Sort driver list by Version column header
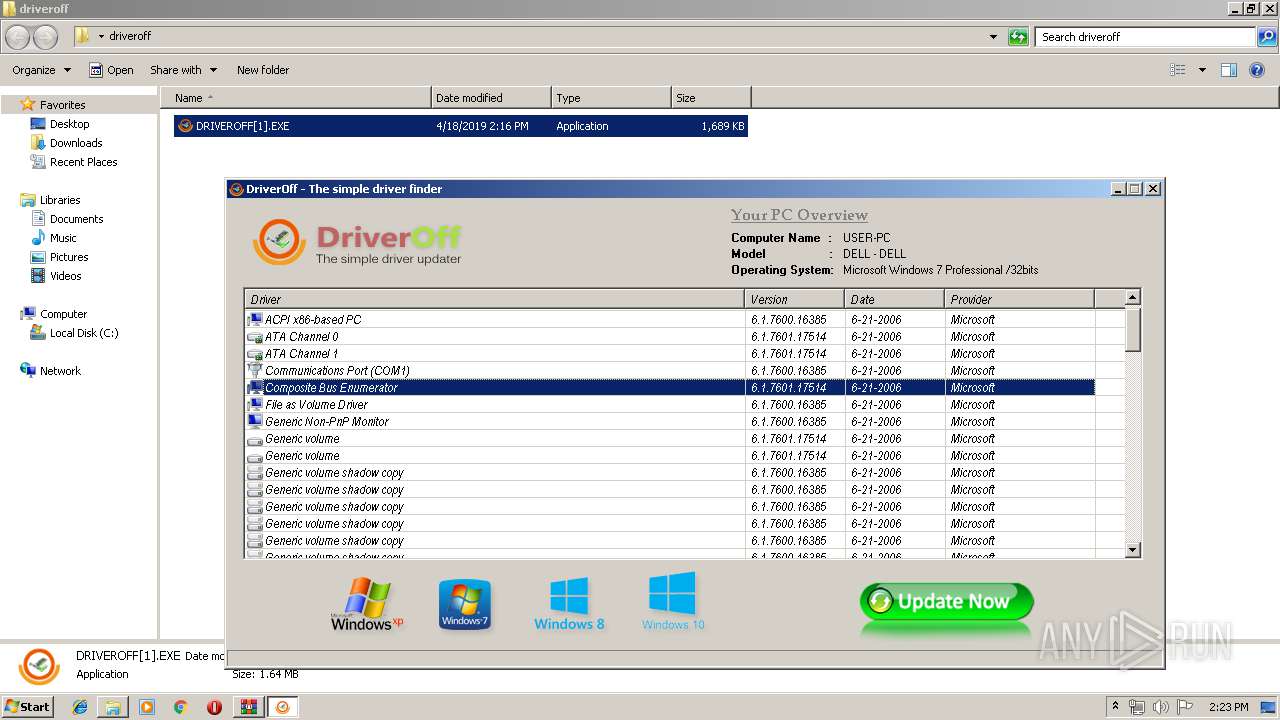Viewport: 1280px width, 720px height. (795, 299)
